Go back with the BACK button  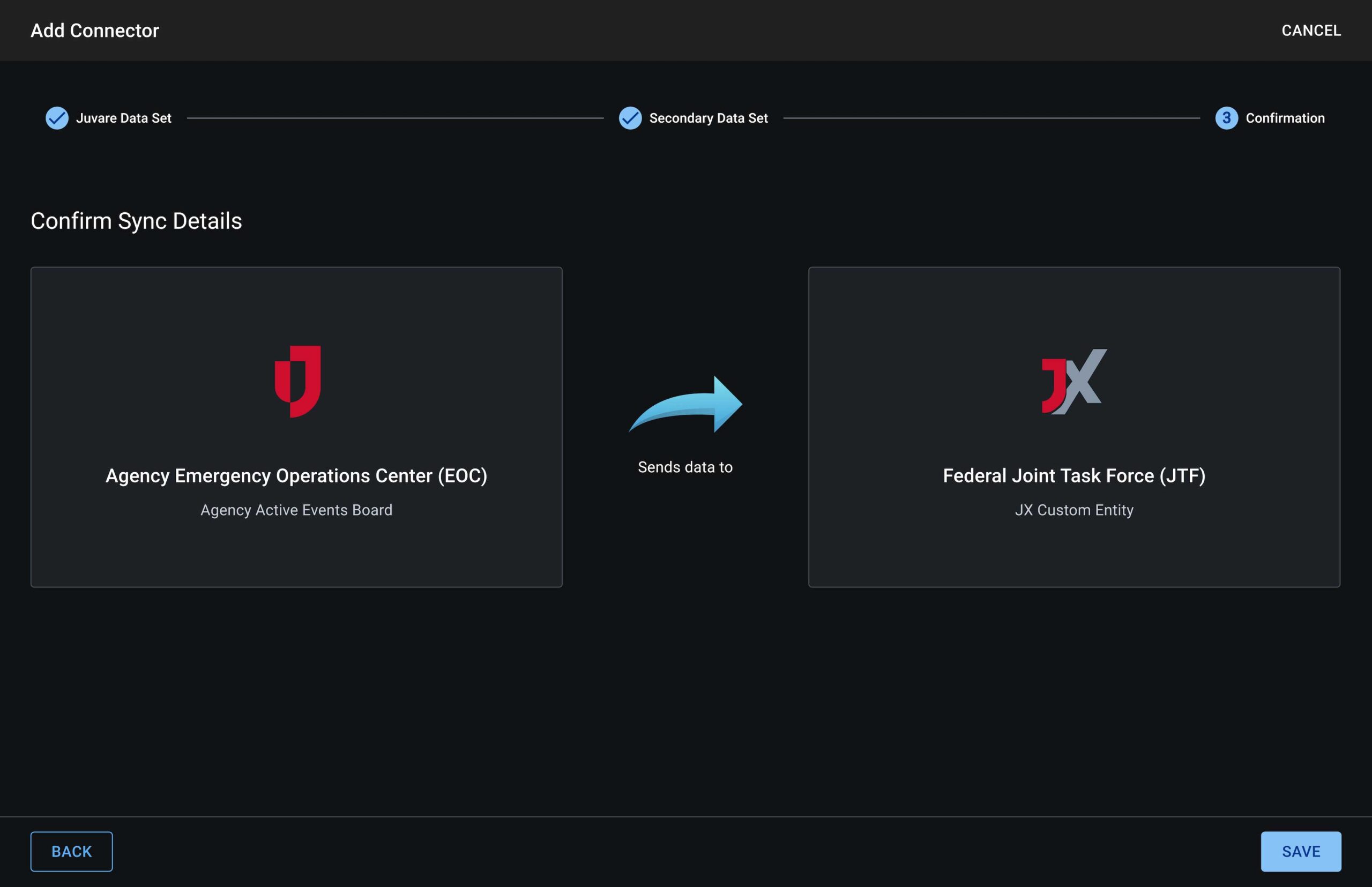coord(71,851)
